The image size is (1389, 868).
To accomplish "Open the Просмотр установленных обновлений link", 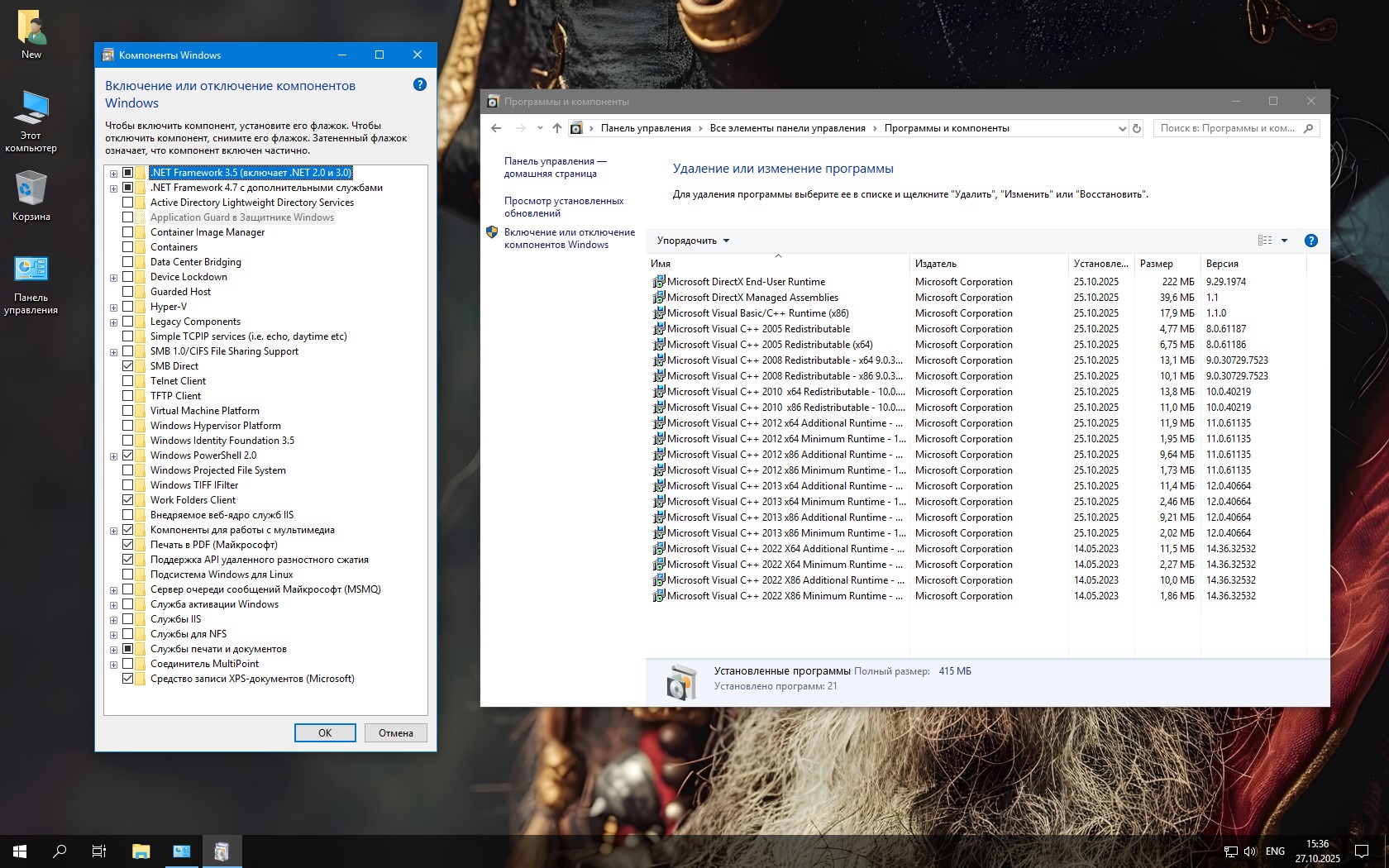I will (564, 207).
